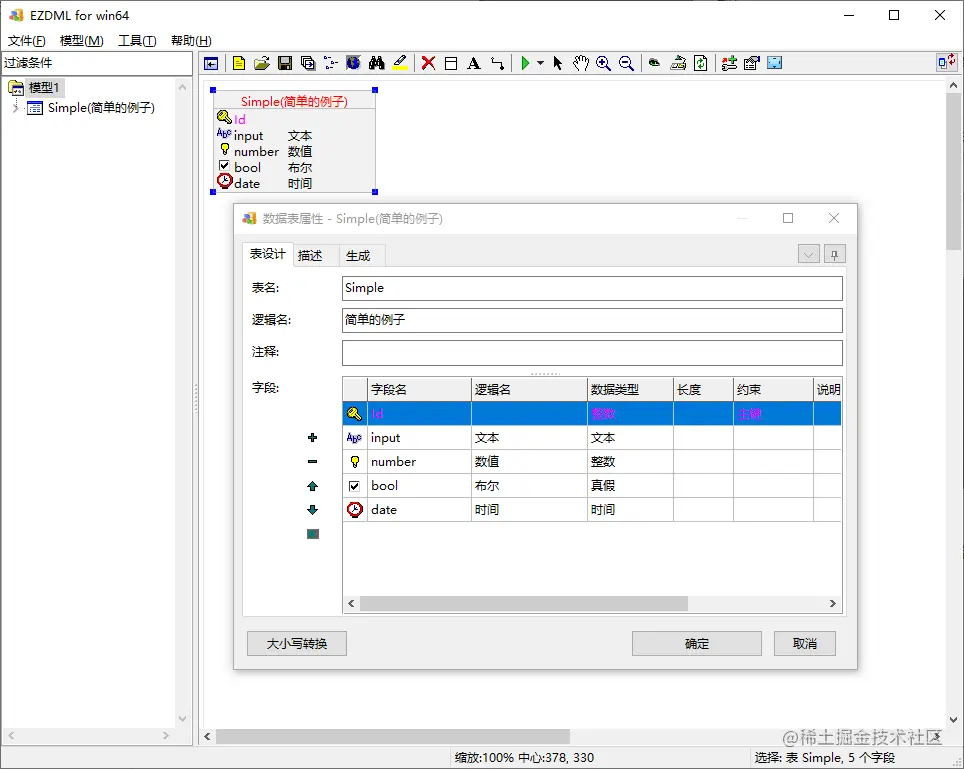964x769 pixels.
Task: Select 模型1 in the model tree
Action: pyautogui.click(x=44, y=87)
